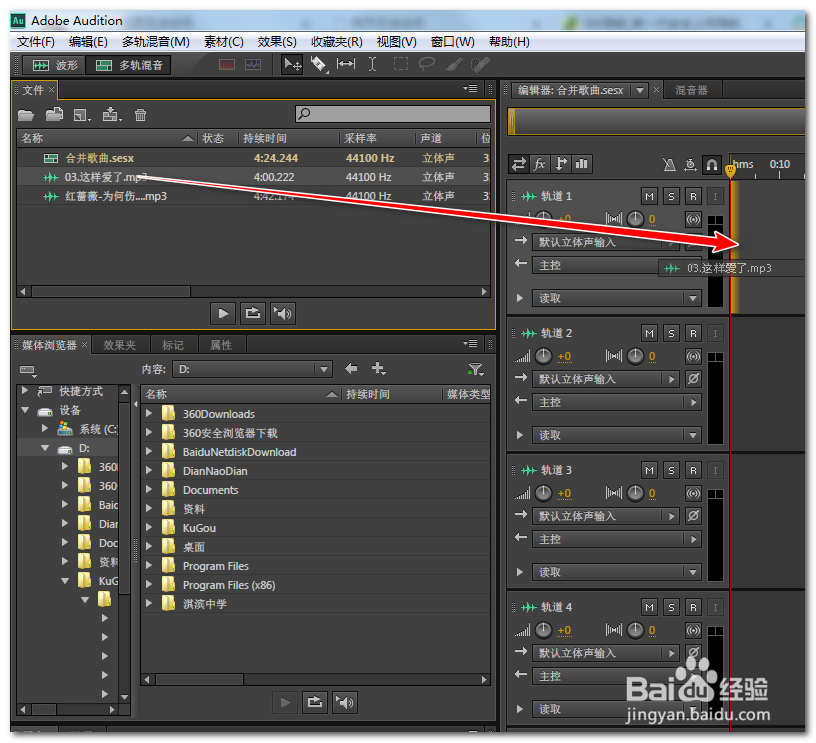Show inputs/outputs in editor
816x743 pixels.
click(519, 164)
